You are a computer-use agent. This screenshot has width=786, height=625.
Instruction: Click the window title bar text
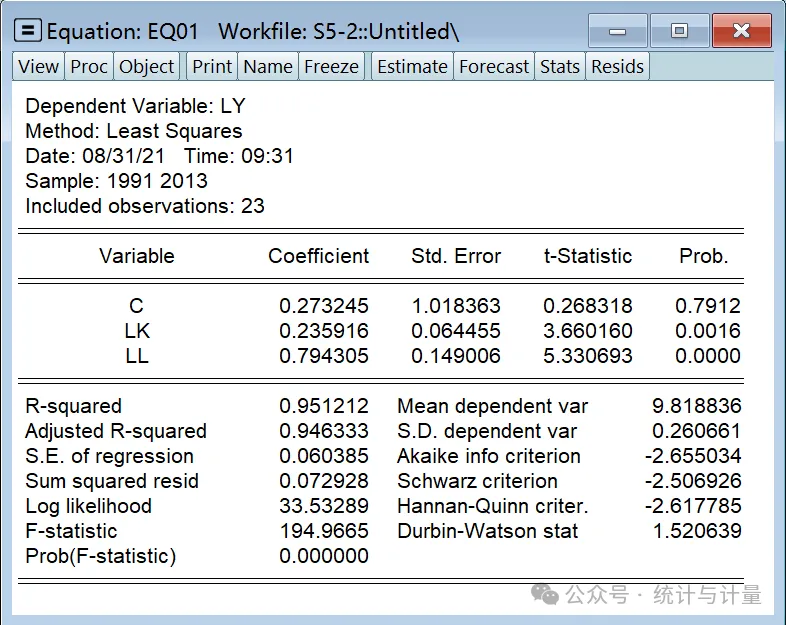click(x=253, y=32)
